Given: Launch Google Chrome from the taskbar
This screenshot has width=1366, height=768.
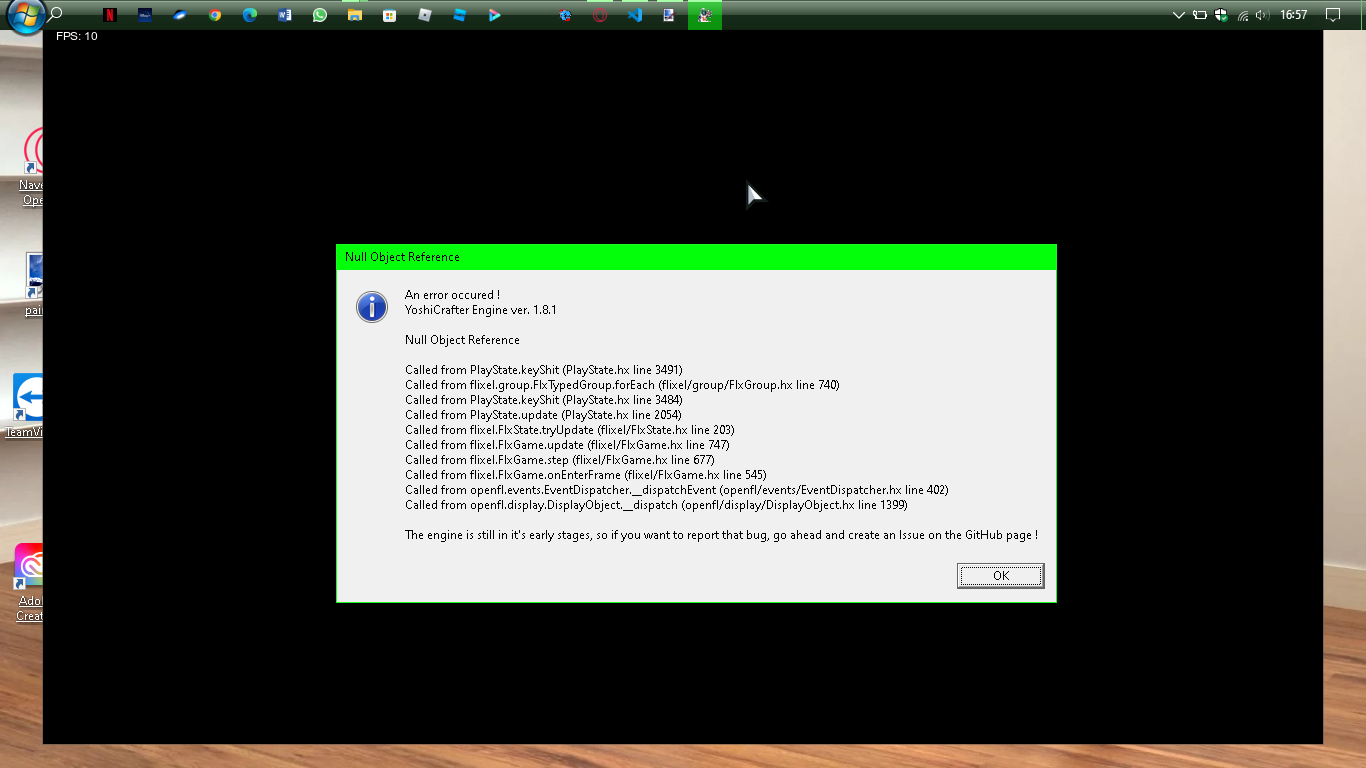Looking at the screenshot, I should (215, 15).
